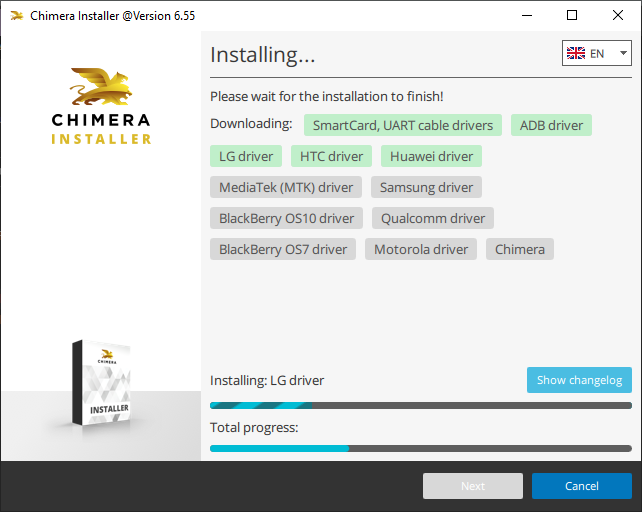Image resolution: width=642 pixels, height=512 pixels.
Task: Click the Chimera icon in title bar
Action: coord(17,16)
